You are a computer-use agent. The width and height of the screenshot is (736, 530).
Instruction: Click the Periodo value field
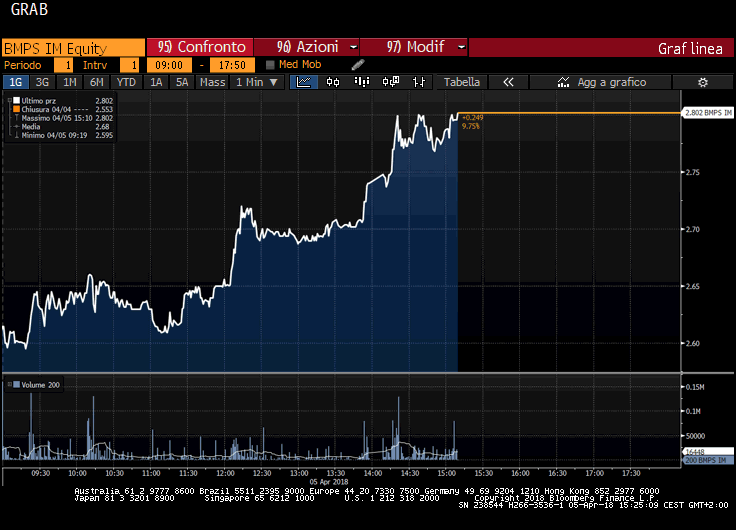(x=64, y=65)
